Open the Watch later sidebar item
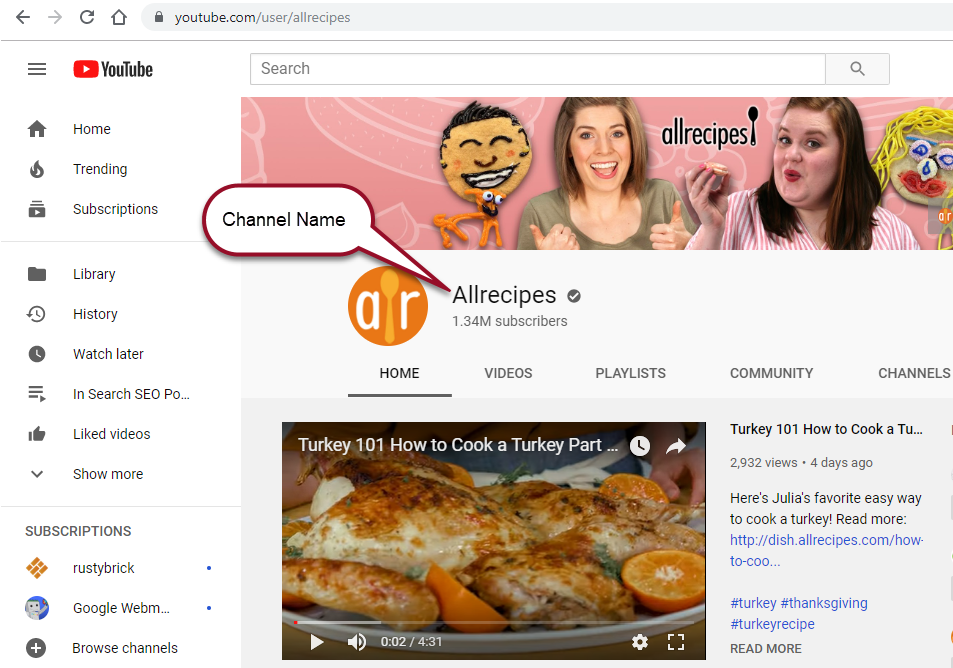The height and width of the screenshot is (668, 953). point(107,354)
